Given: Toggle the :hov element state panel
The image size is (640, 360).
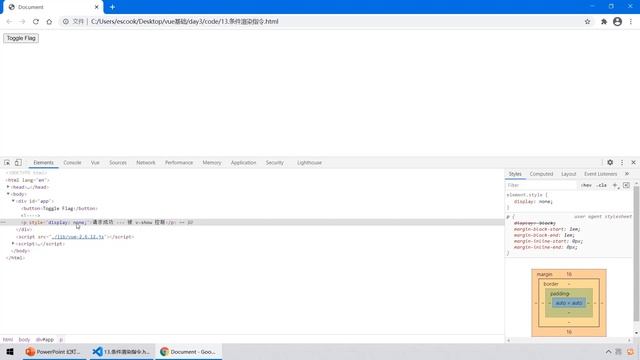Looking at the screenshot, I should pos(586,185).
